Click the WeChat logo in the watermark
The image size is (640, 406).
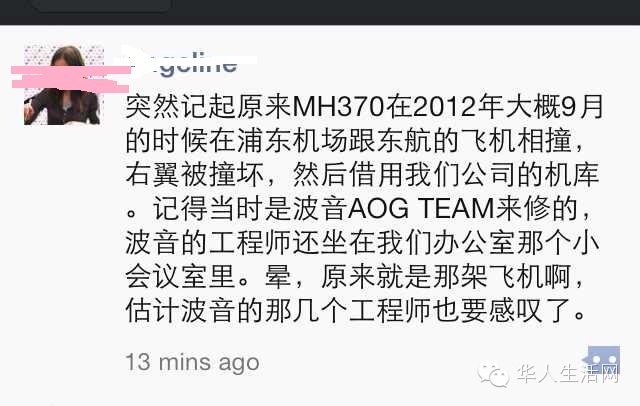[493, 374]
